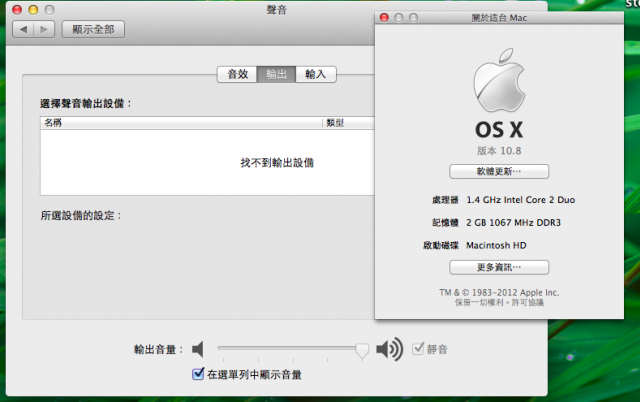Click the low volume speaker icon

click(198, 349)
